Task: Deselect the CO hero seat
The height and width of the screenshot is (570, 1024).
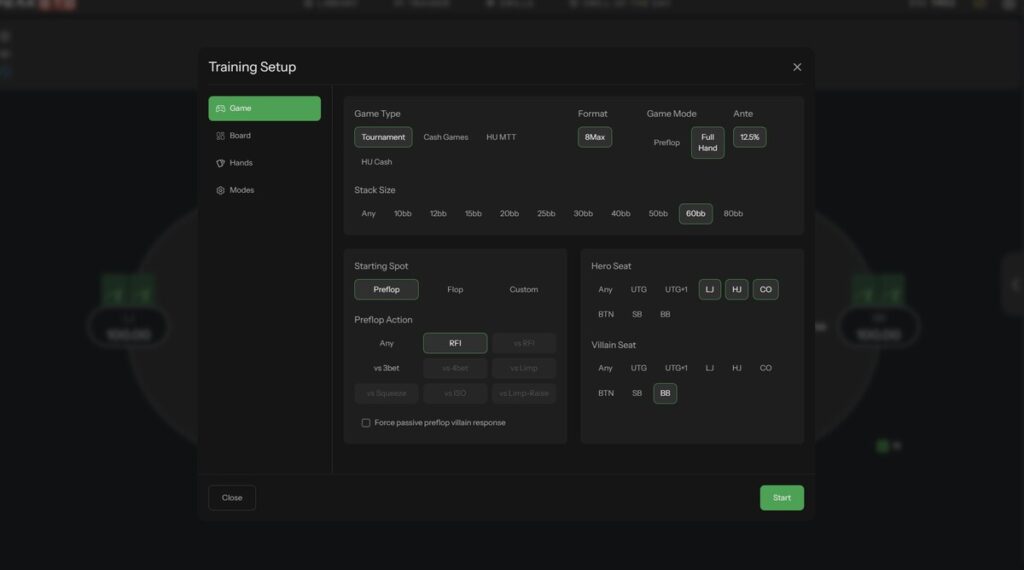Action: [765, 290]
